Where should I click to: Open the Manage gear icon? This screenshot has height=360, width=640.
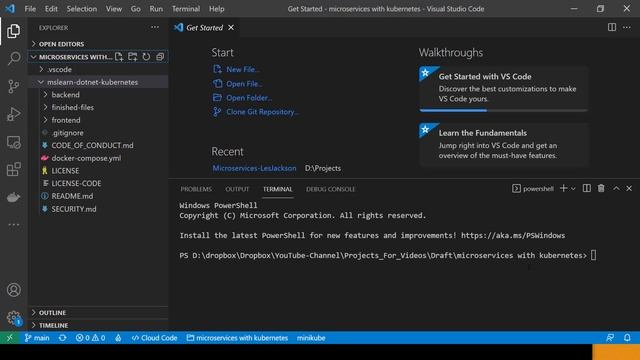coord(13,317)
